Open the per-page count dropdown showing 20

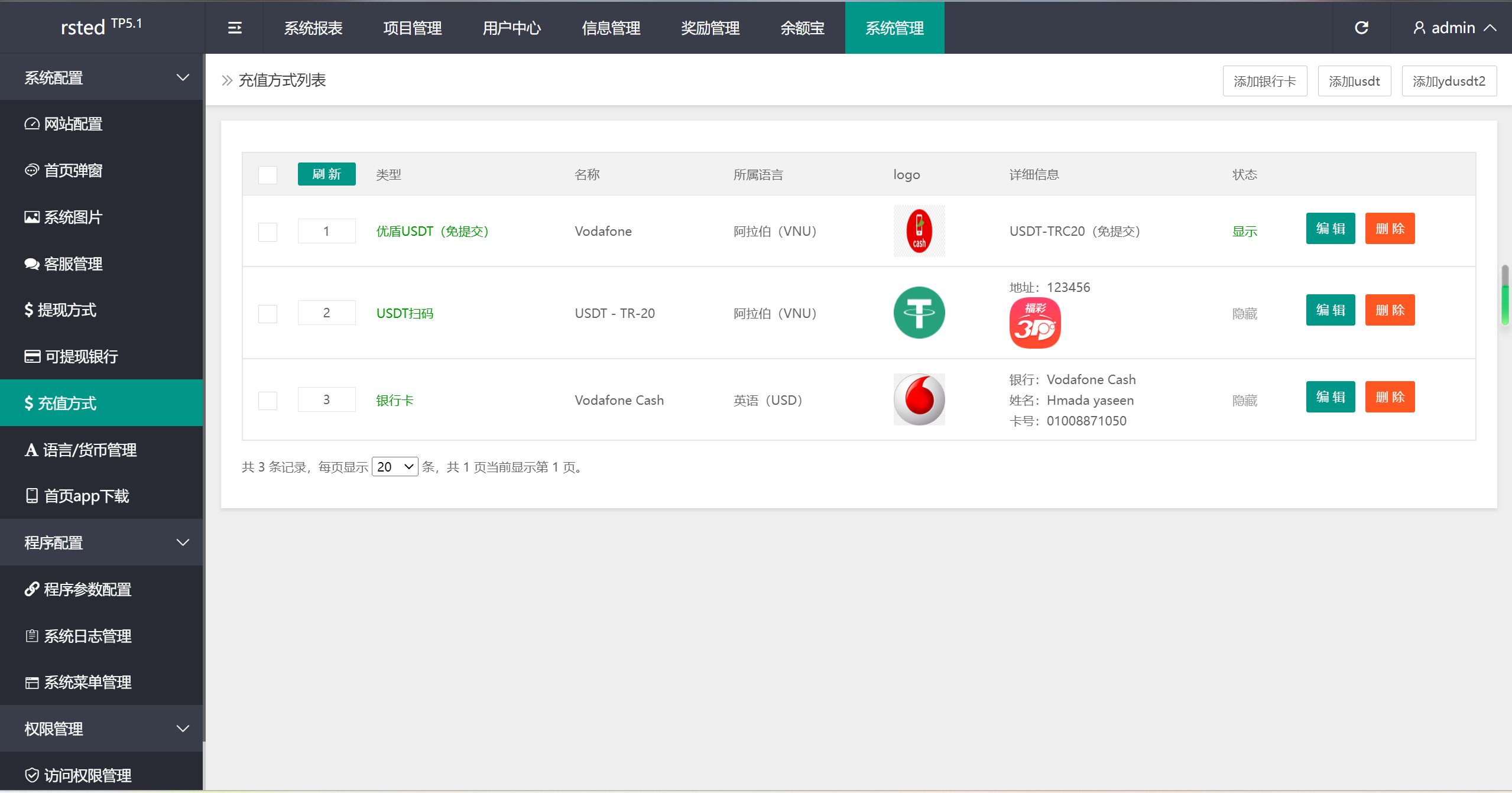click(394, 466)
